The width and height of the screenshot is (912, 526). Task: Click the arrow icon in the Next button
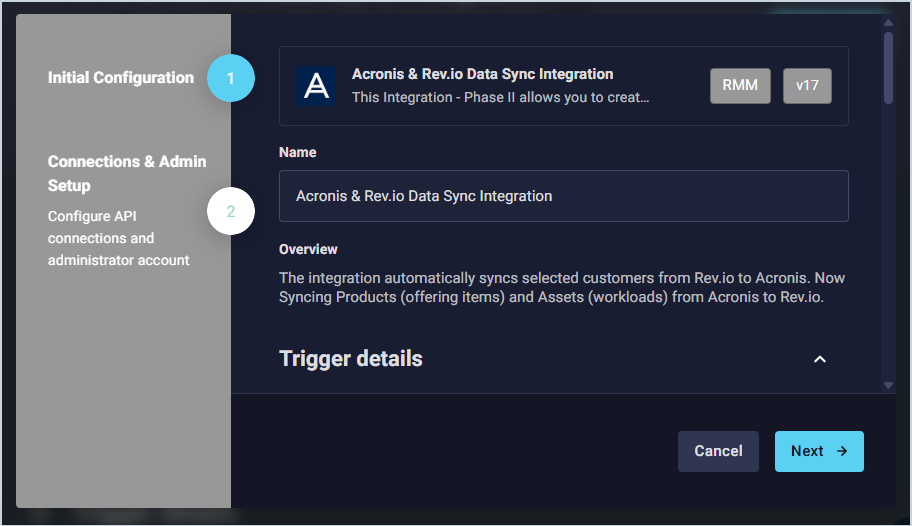click(842, 451)
